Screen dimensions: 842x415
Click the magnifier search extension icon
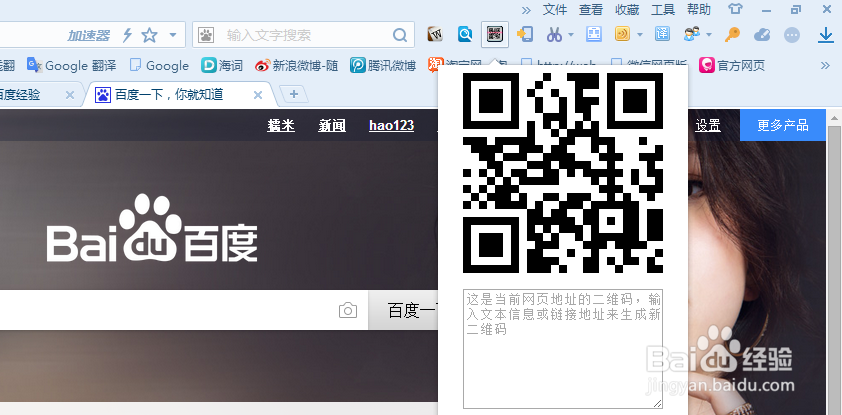pos(465,35)
